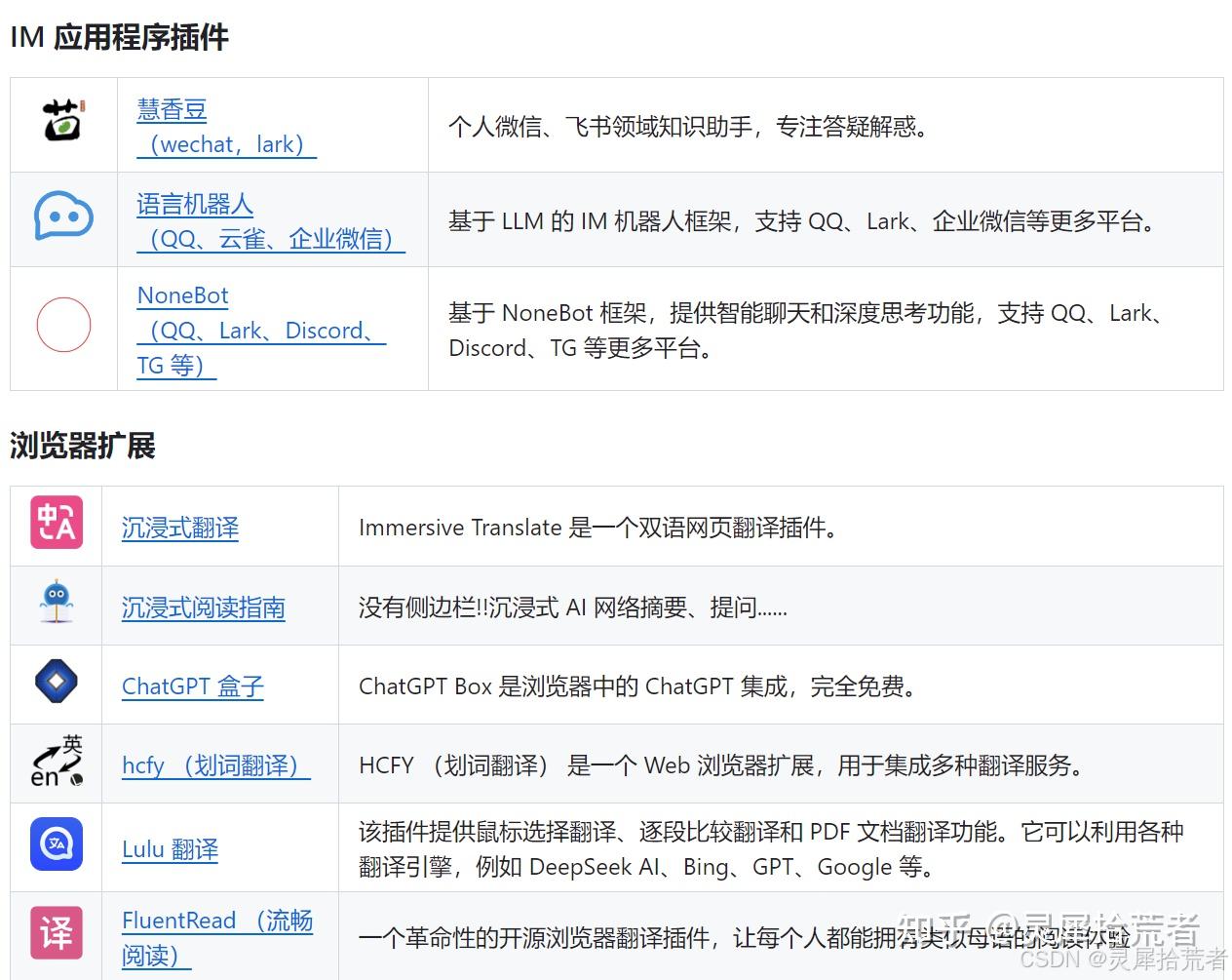1232x980 pixels.
Task: Click the HCFY Web 浏览器扩展 description text
Action: pyautogui.click(x=722, y=765)
